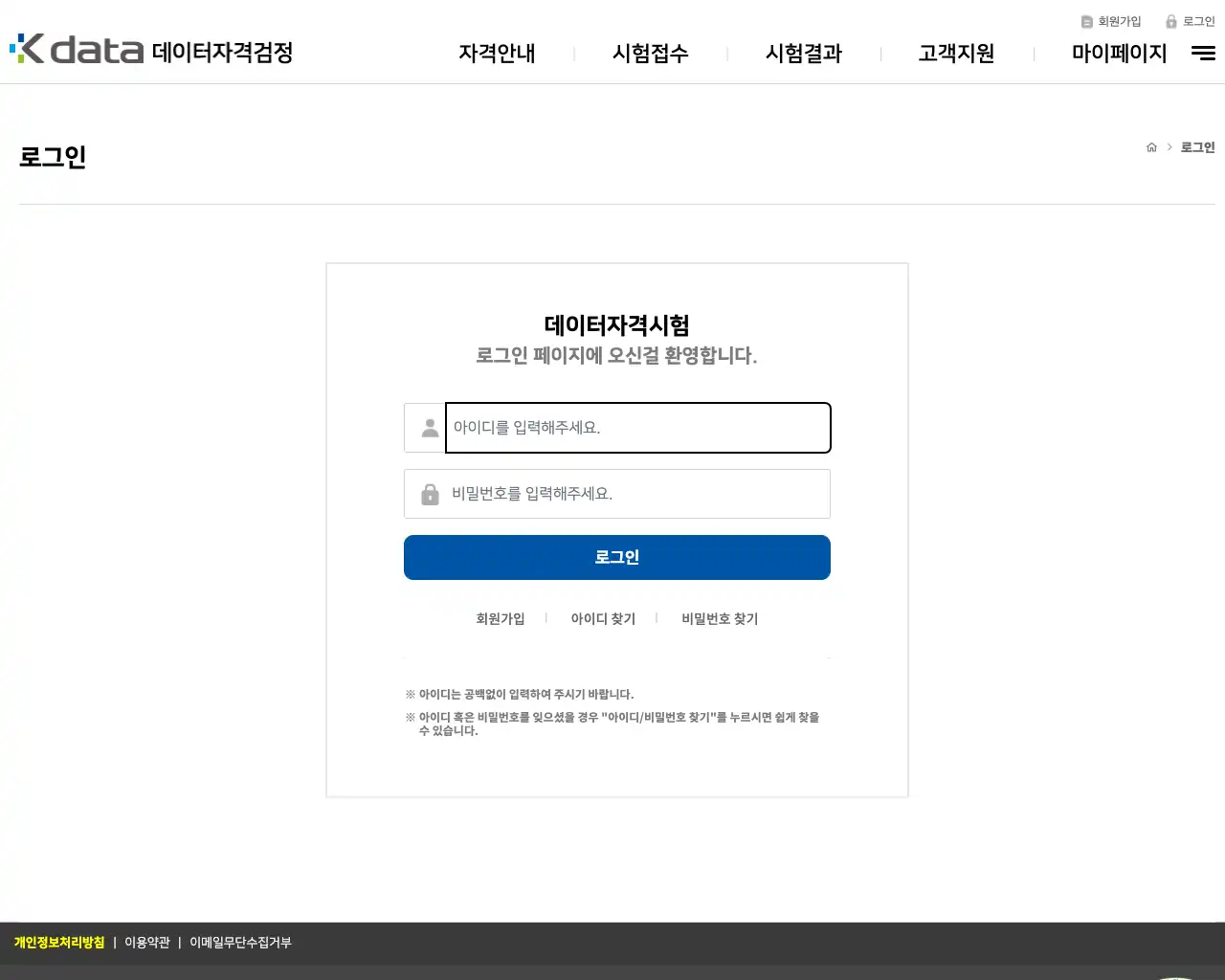Click the password input field
1225x980 pixels.
point(637,494)
